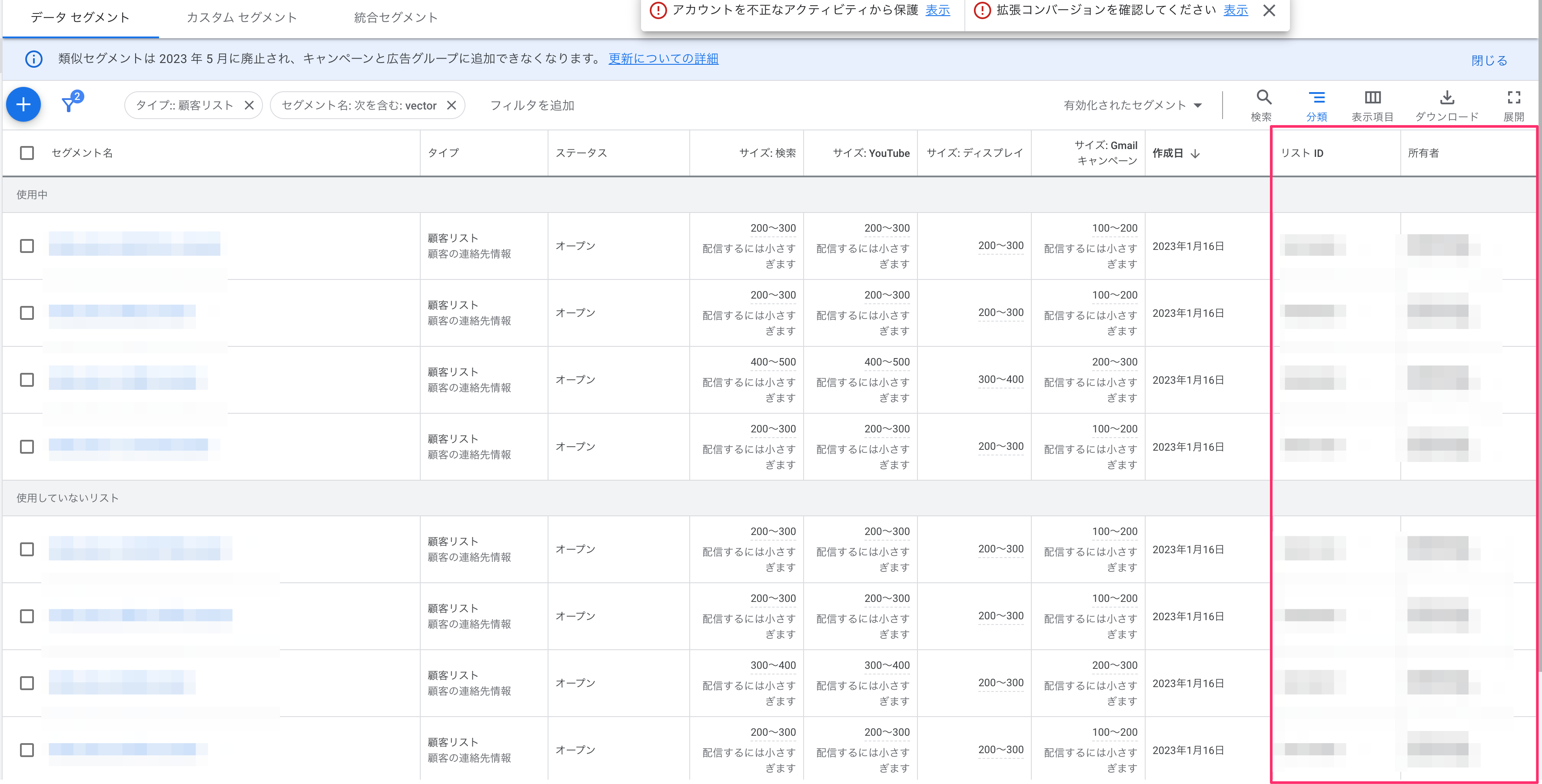Switch to the 統合セグメント tab
1542x784 pixels.
[395, 17]
